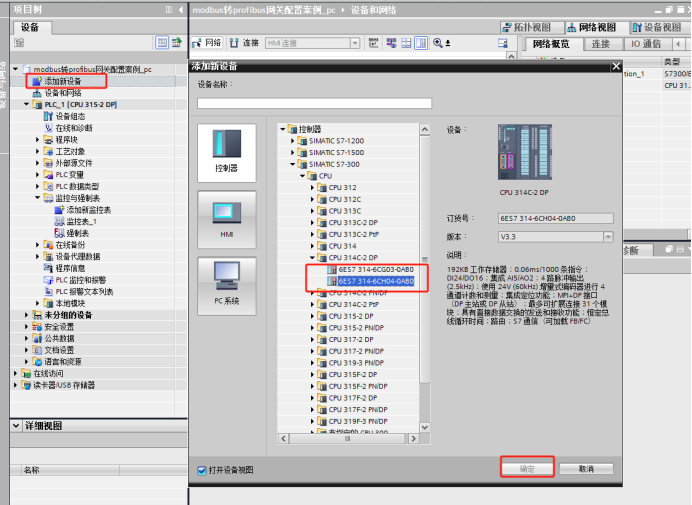The height and width of the screenshot is (505, 692).
Task: Select the 连接 tab in overview panel
Action: coord(601,44)
